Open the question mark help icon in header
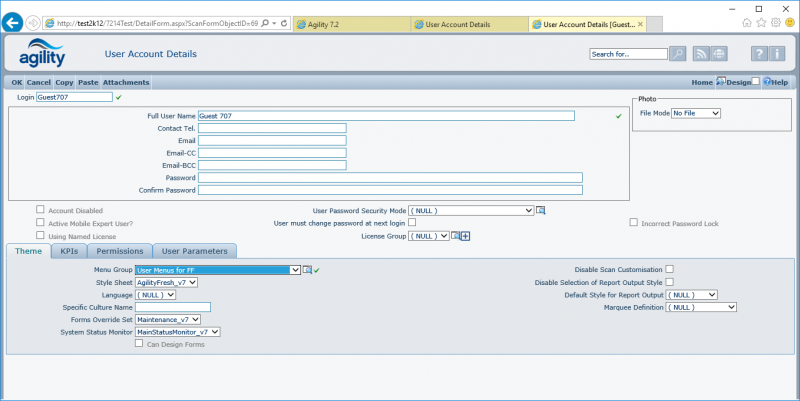Image resolution: width=800 pixels, height=401 pixels. [759, 54]
